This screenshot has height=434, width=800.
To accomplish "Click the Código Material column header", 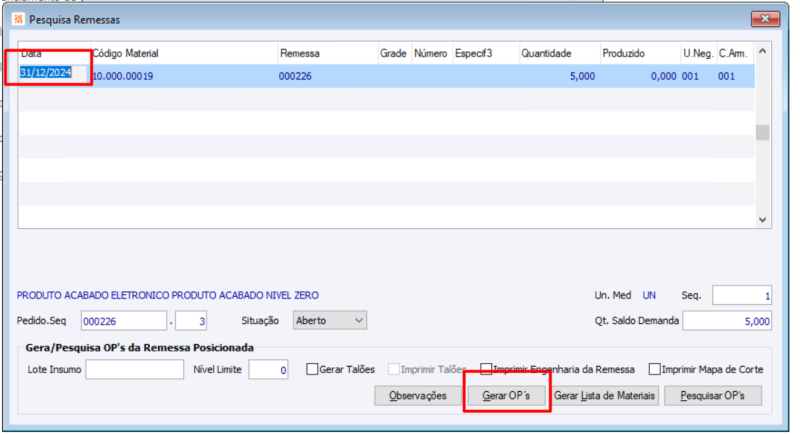I will click(x=184, y=53).
